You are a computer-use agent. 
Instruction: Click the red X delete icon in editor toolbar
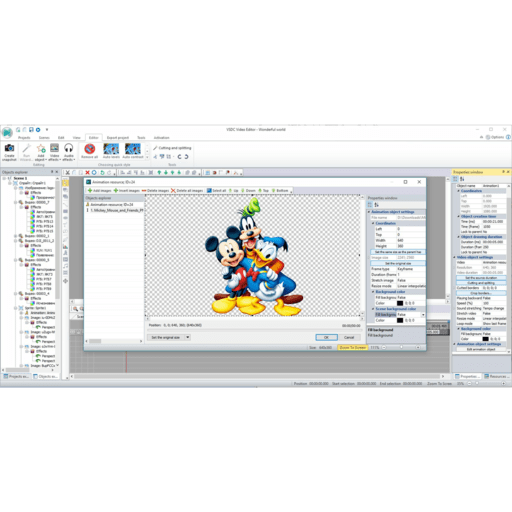pyautogui.click(x=87, y=172)
